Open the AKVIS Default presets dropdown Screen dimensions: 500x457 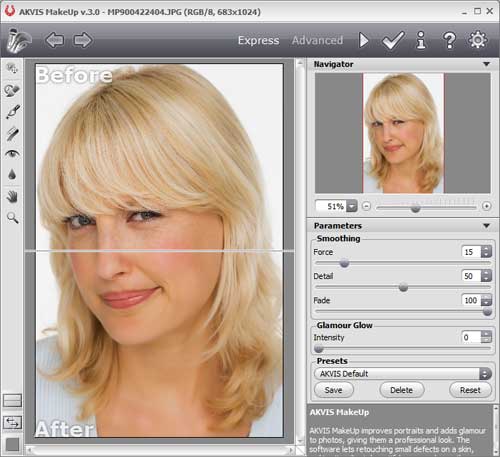point(403,374)
